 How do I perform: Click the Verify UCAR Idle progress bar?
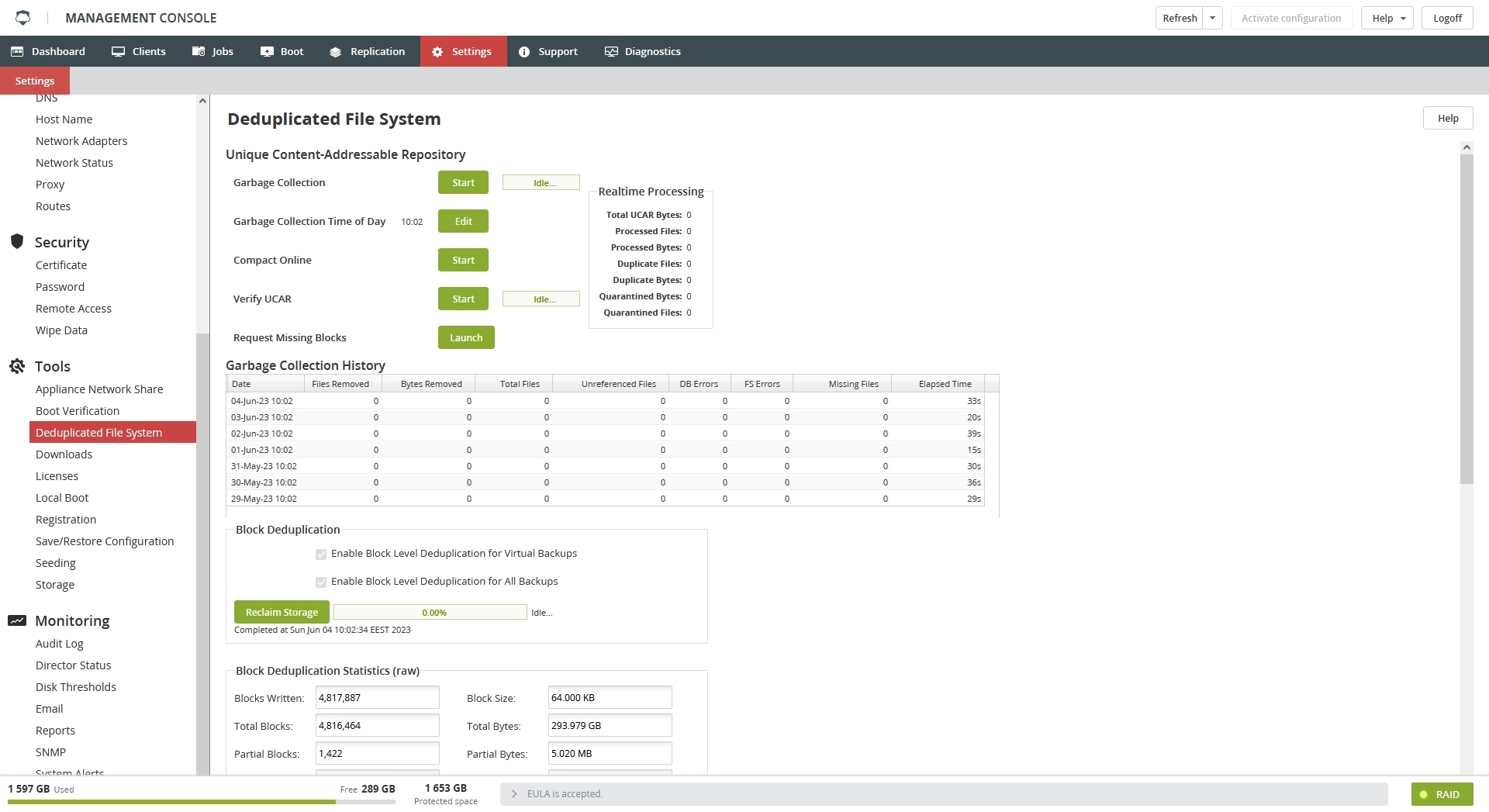pyautogui.click(x=541, y=299)
